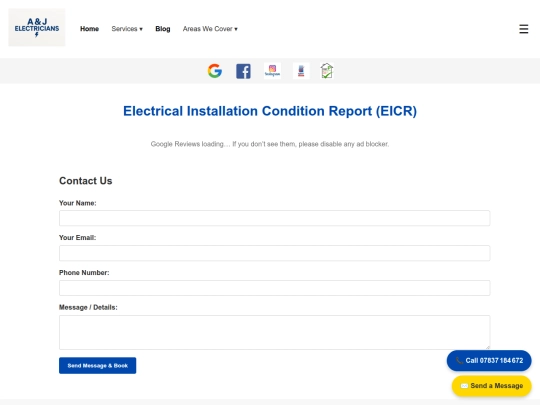Click into the Your Email field
This screenshot has height=405, width=540.
[x=274, y=253]
